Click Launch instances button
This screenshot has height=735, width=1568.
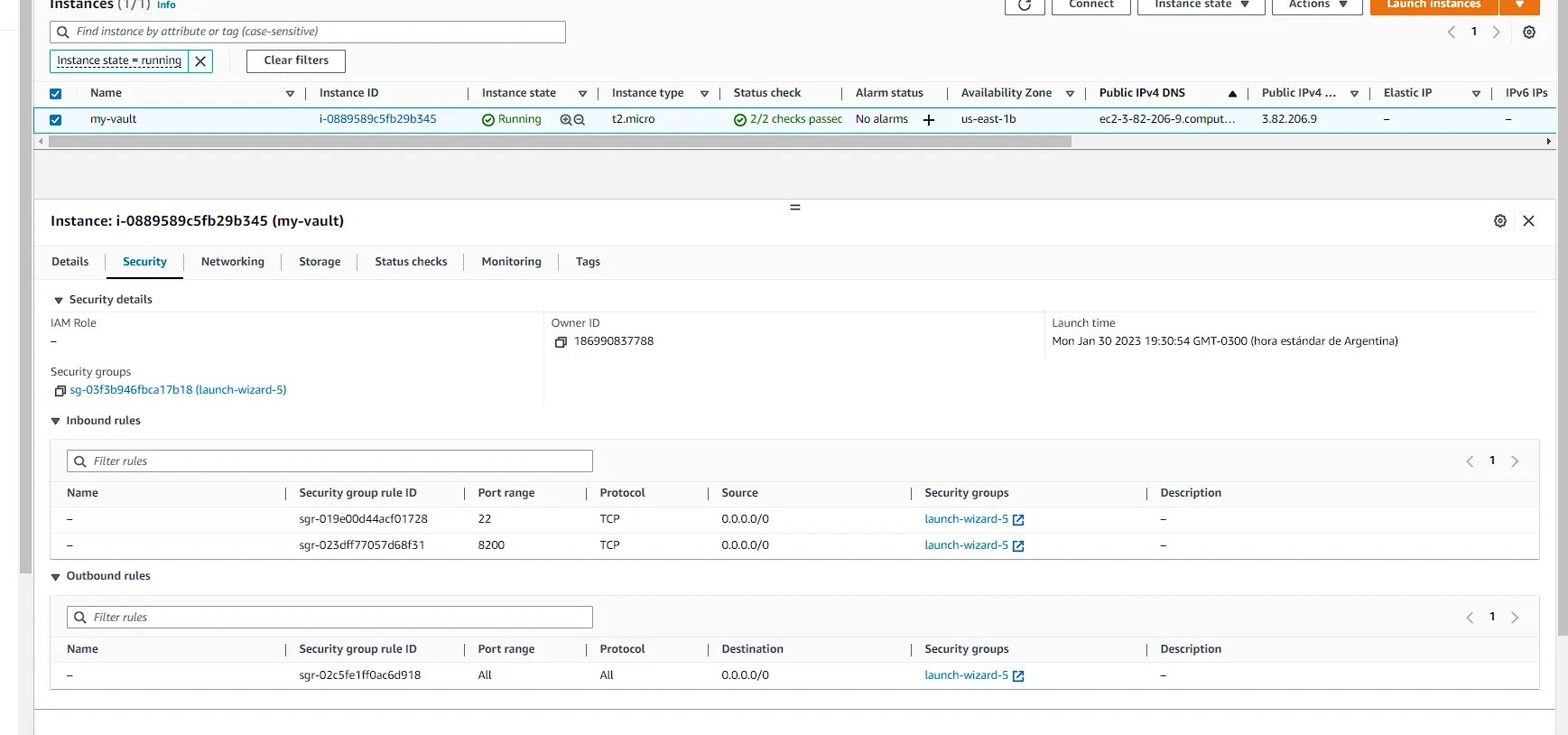[1434, 5]
